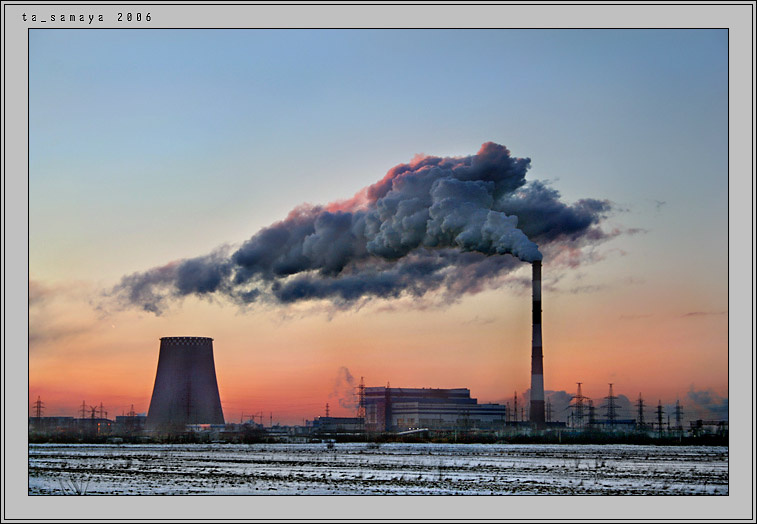Click the ta_samaya 2006 watermark text
The image size is (757, 524).
[87, 17]
